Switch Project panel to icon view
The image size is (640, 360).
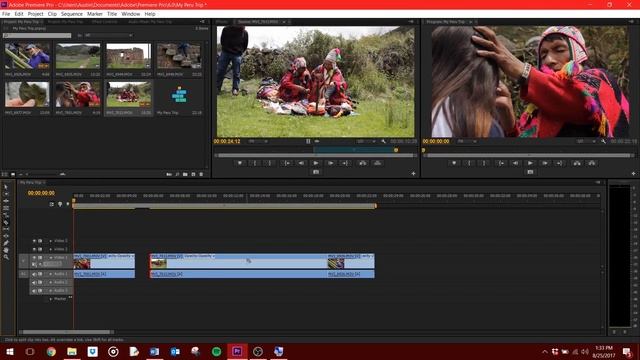pos(13,174)
